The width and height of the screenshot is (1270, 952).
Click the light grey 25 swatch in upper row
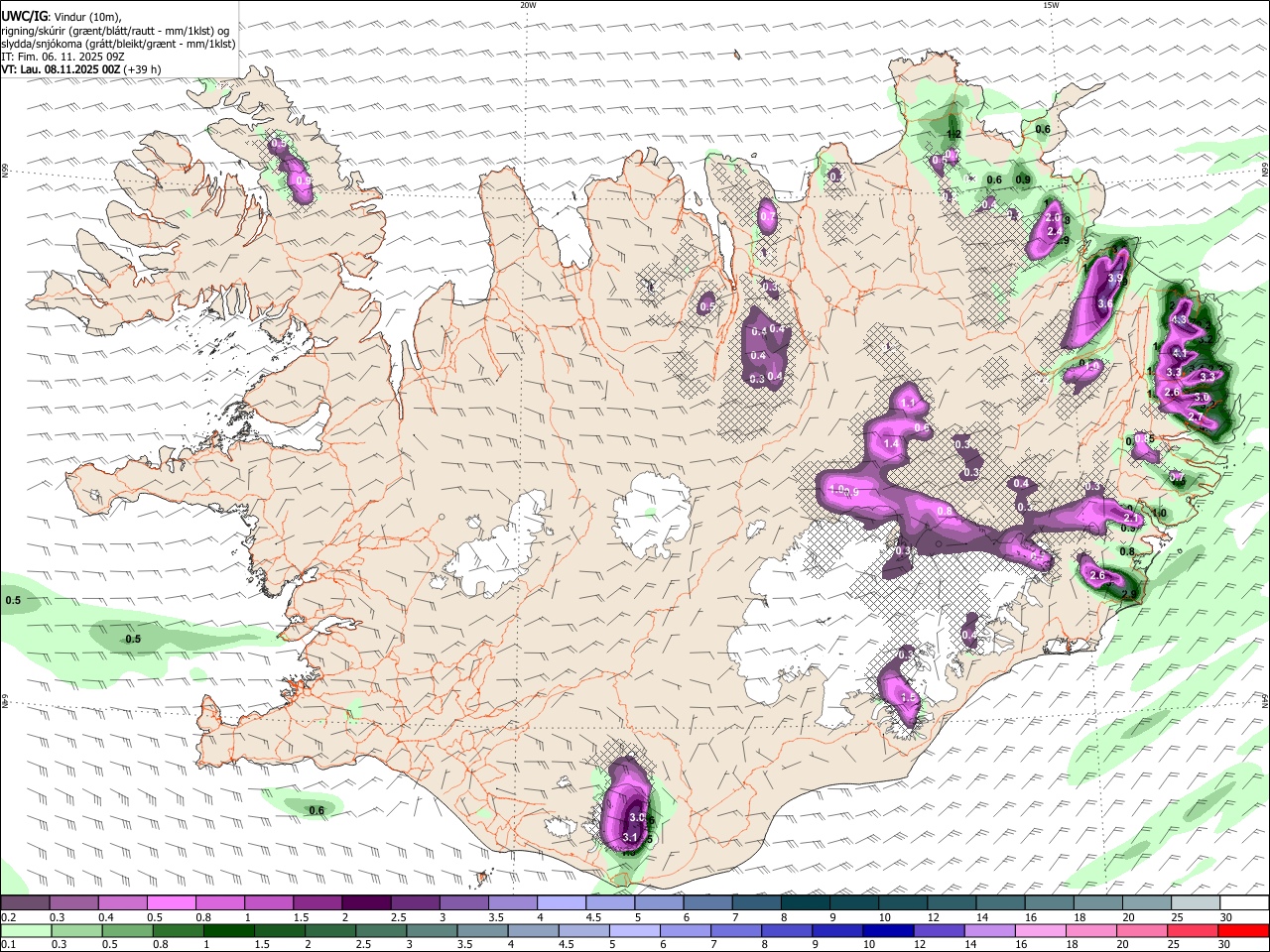click(x=1195, y=903)
